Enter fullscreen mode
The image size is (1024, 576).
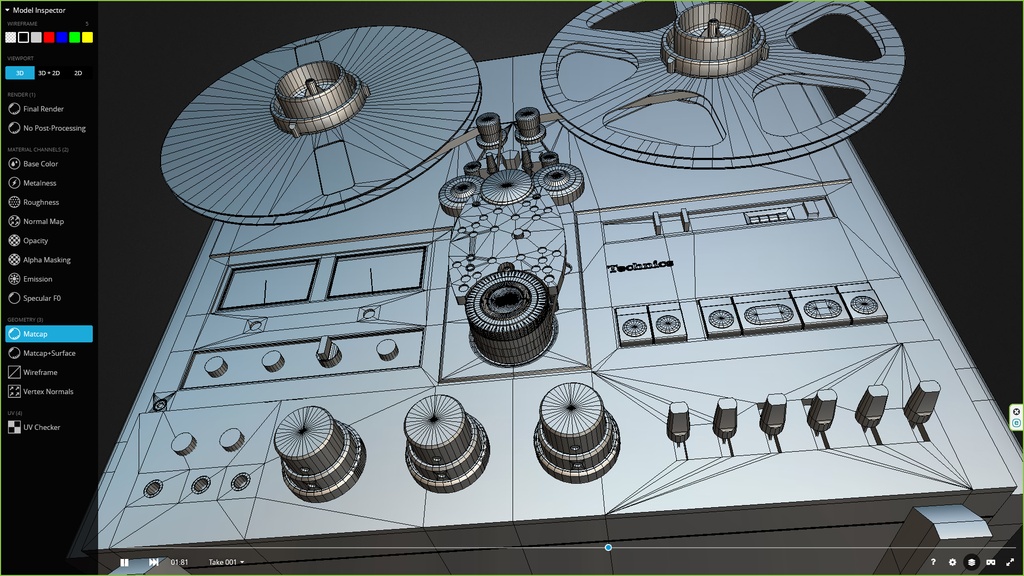[x=1010, y=562]
